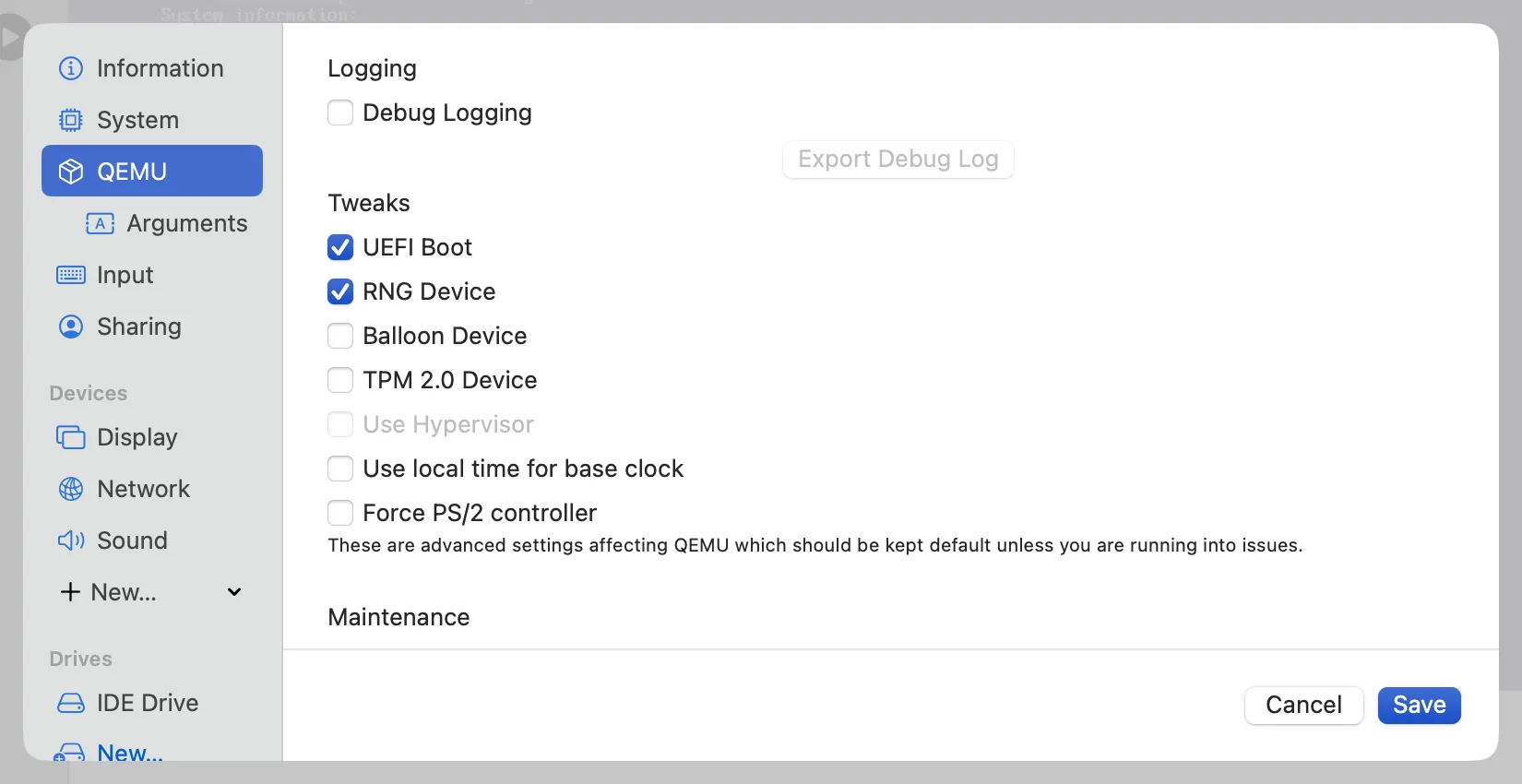
Task: Uncheck the RNG Device checkbox
Action: point(340,291)
